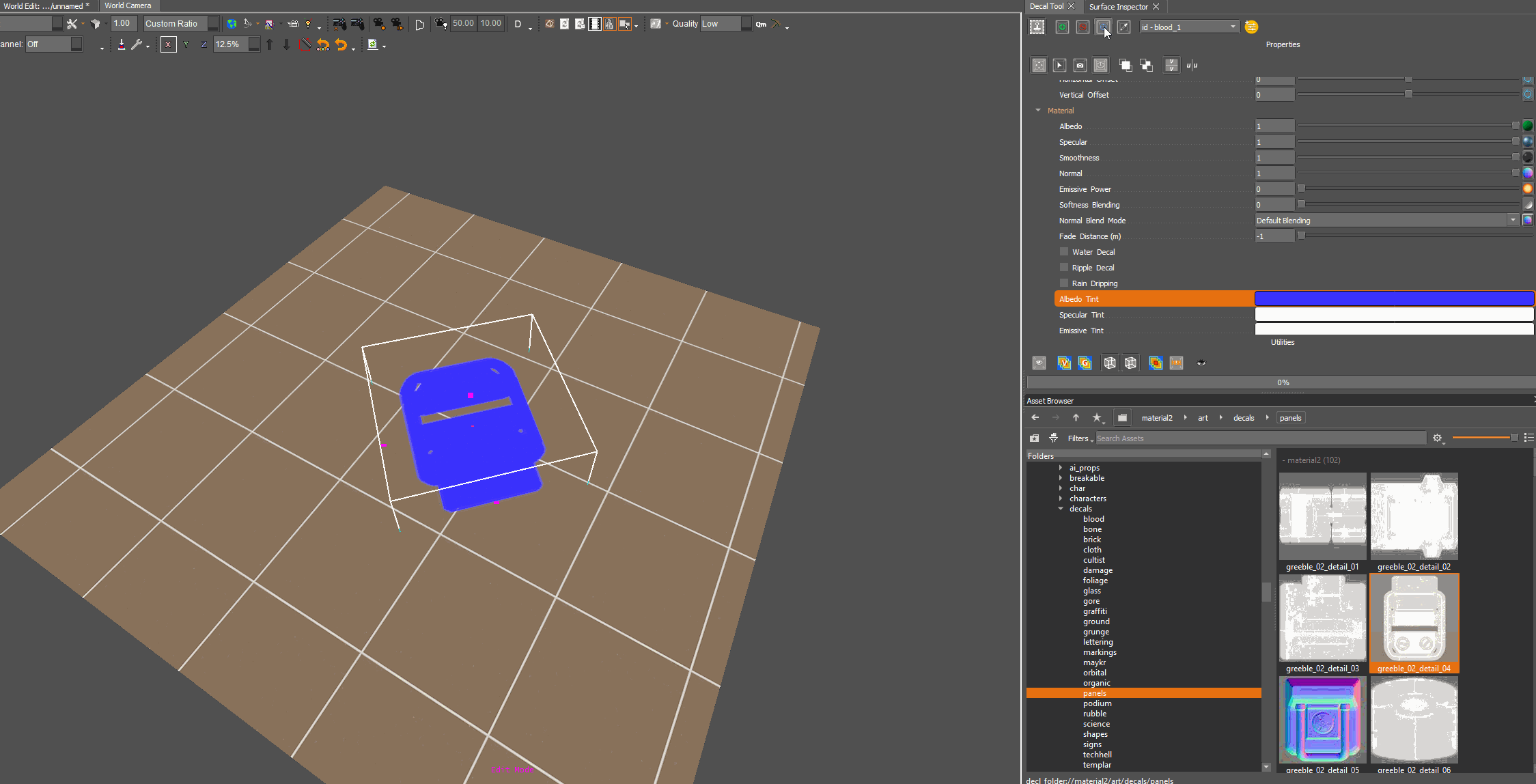Click the orange V layers utility icon
The width and height of the screenshot is (1536, 784).
pos(1064,363)
